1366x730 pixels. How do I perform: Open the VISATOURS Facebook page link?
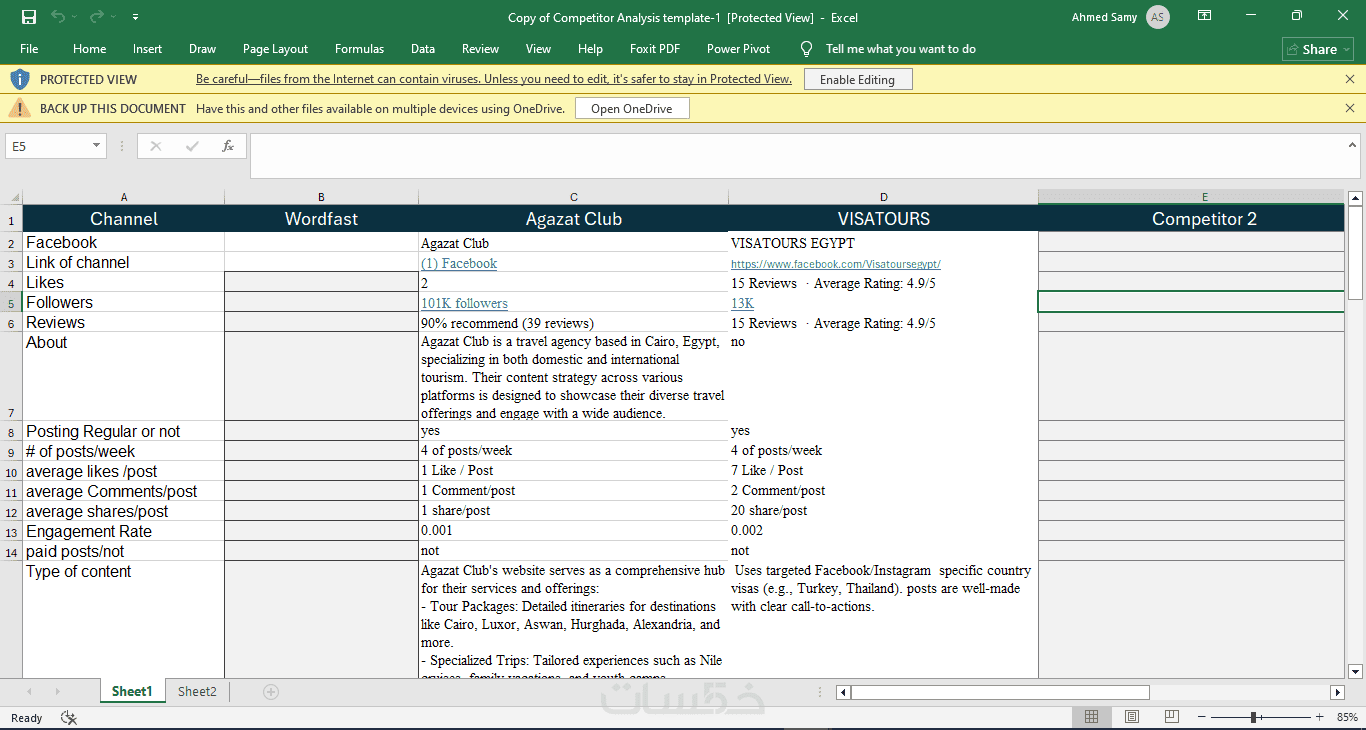pos(835,264)
